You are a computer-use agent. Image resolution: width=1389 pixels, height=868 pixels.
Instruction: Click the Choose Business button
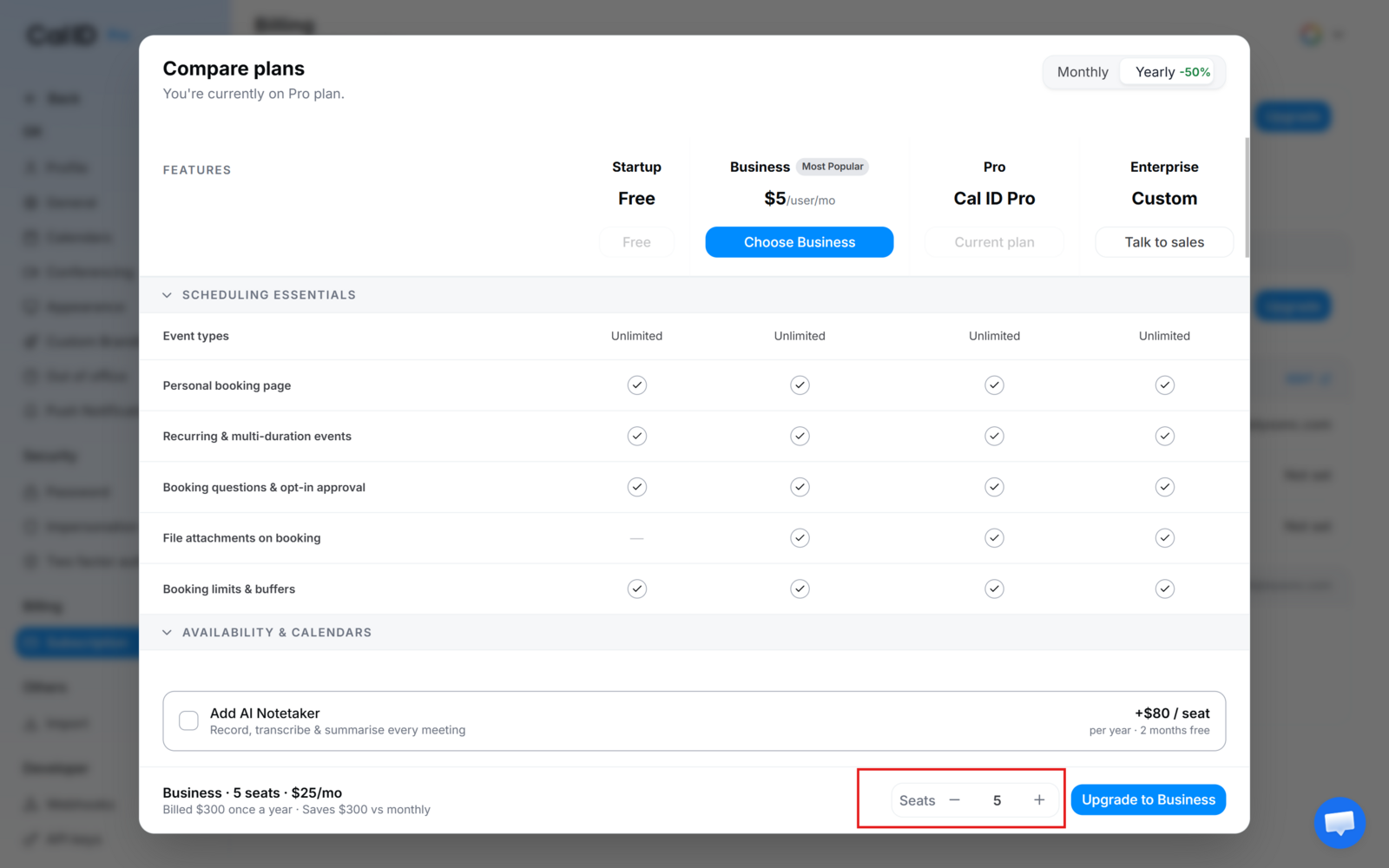click(x=800, y=242)
